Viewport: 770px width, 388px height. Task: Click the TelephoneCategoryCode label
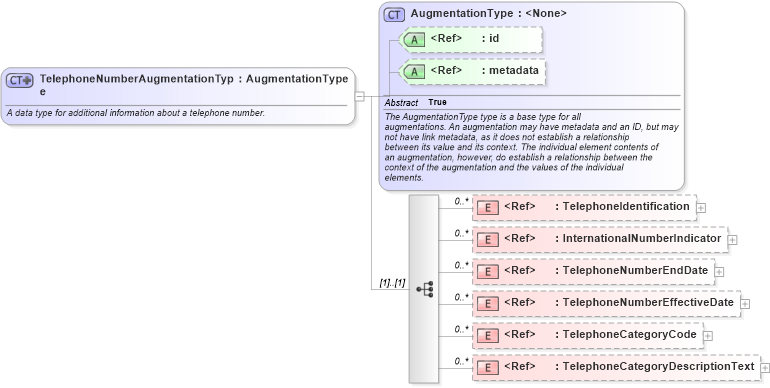[x=630, y=334]
